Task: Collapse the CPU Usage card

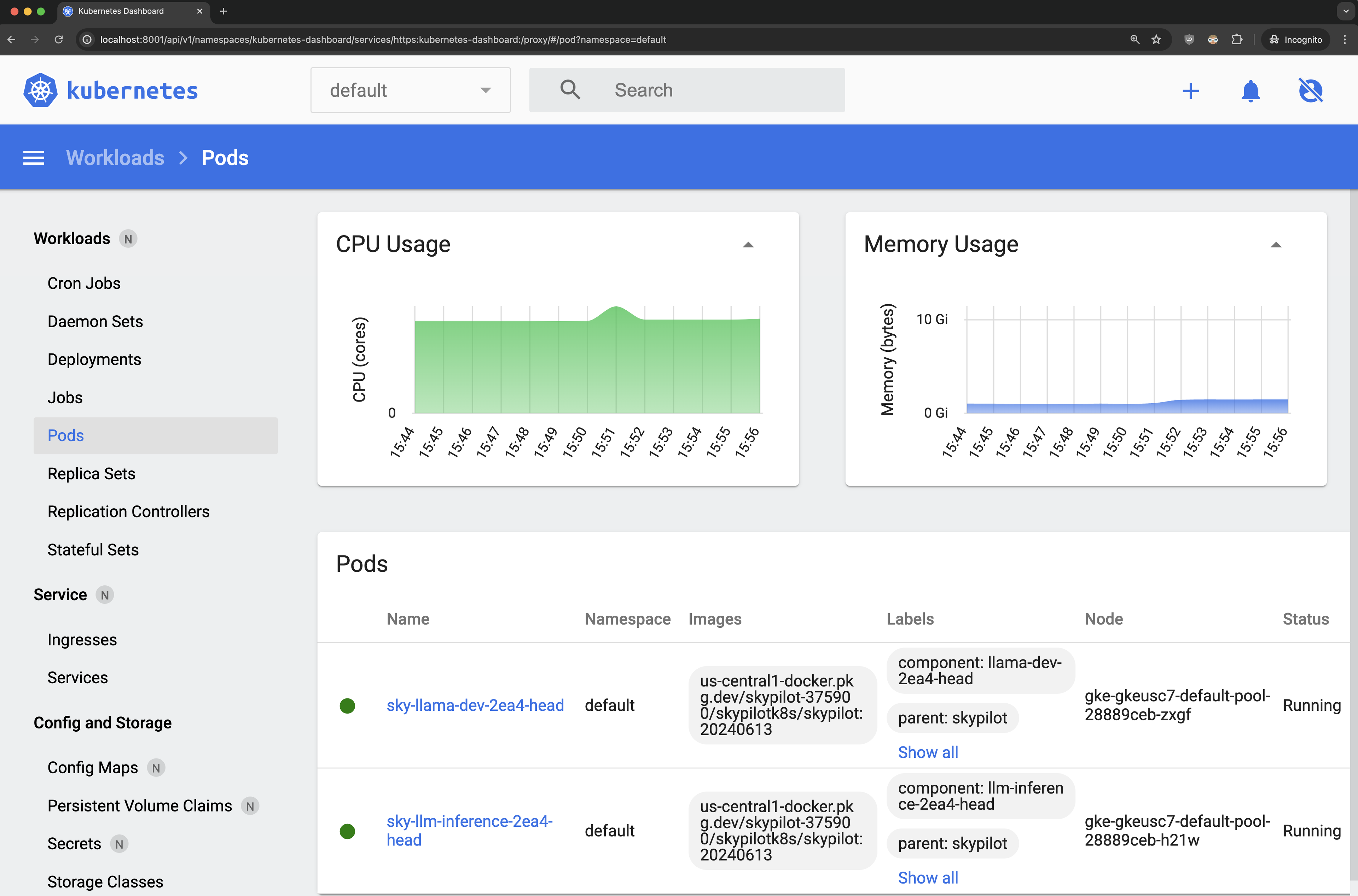Action: click(748, 245)
